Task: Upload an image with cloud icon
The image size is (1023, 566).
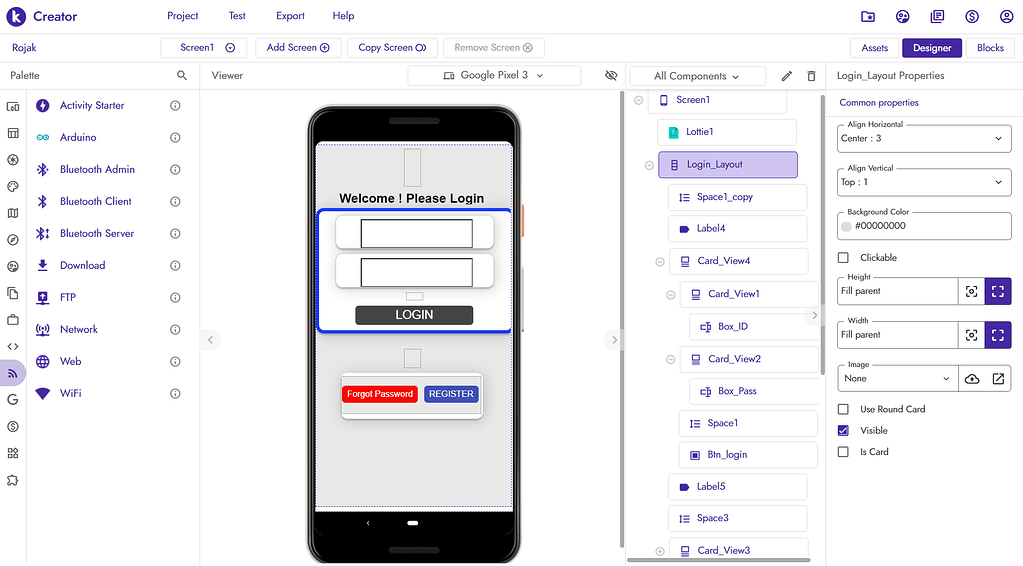Action: coord(971,379)
